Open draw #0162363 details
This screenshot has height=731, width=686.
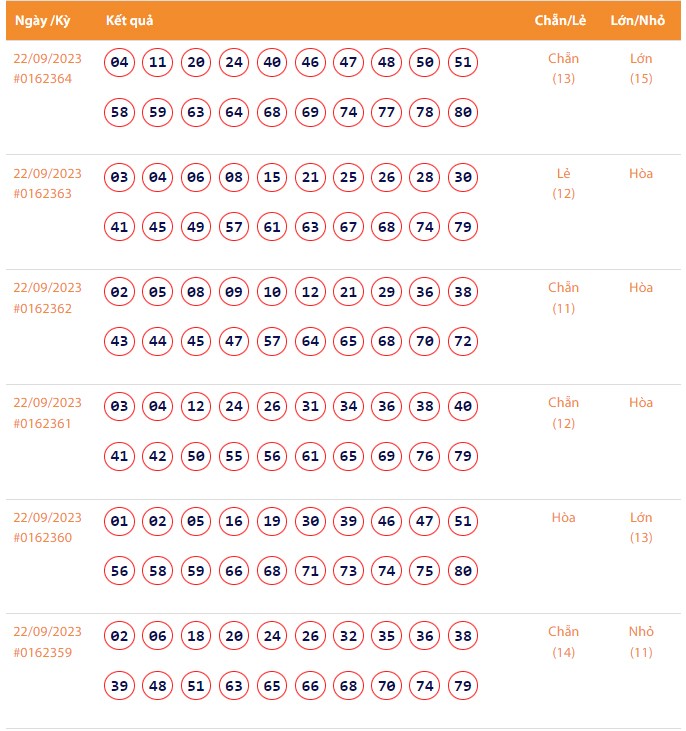43,194
